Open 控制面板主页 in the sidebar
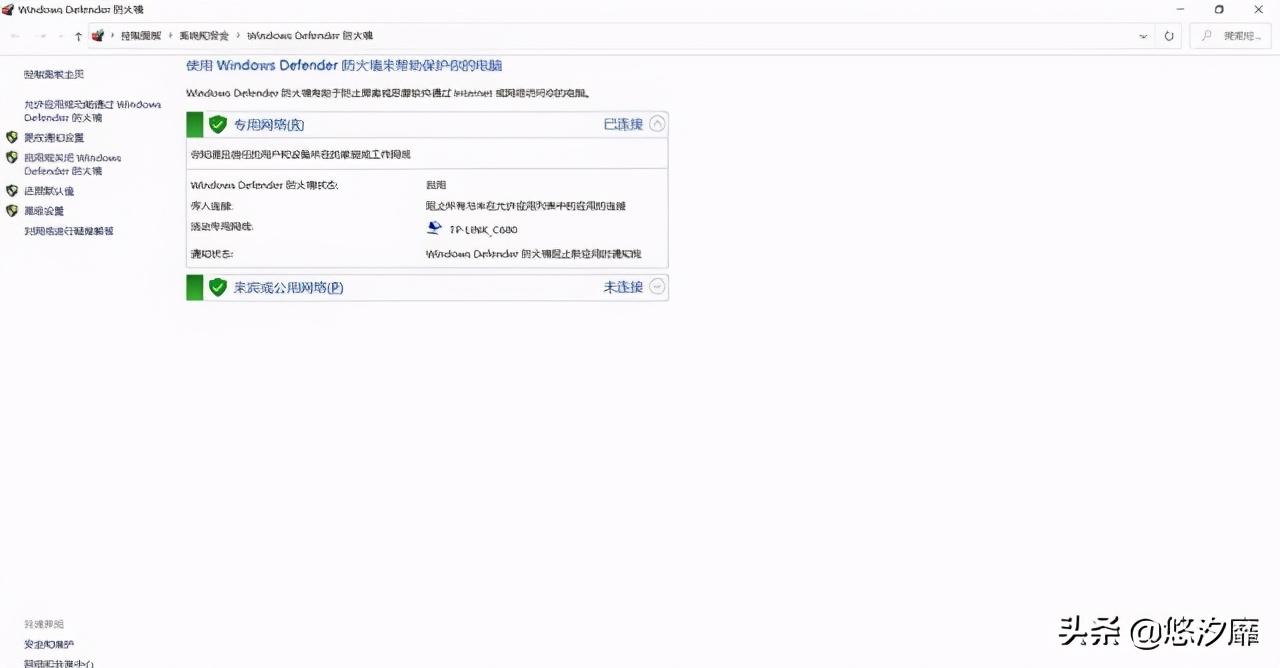This screenshot has height=668, width=1280. [x=54, y=75]
